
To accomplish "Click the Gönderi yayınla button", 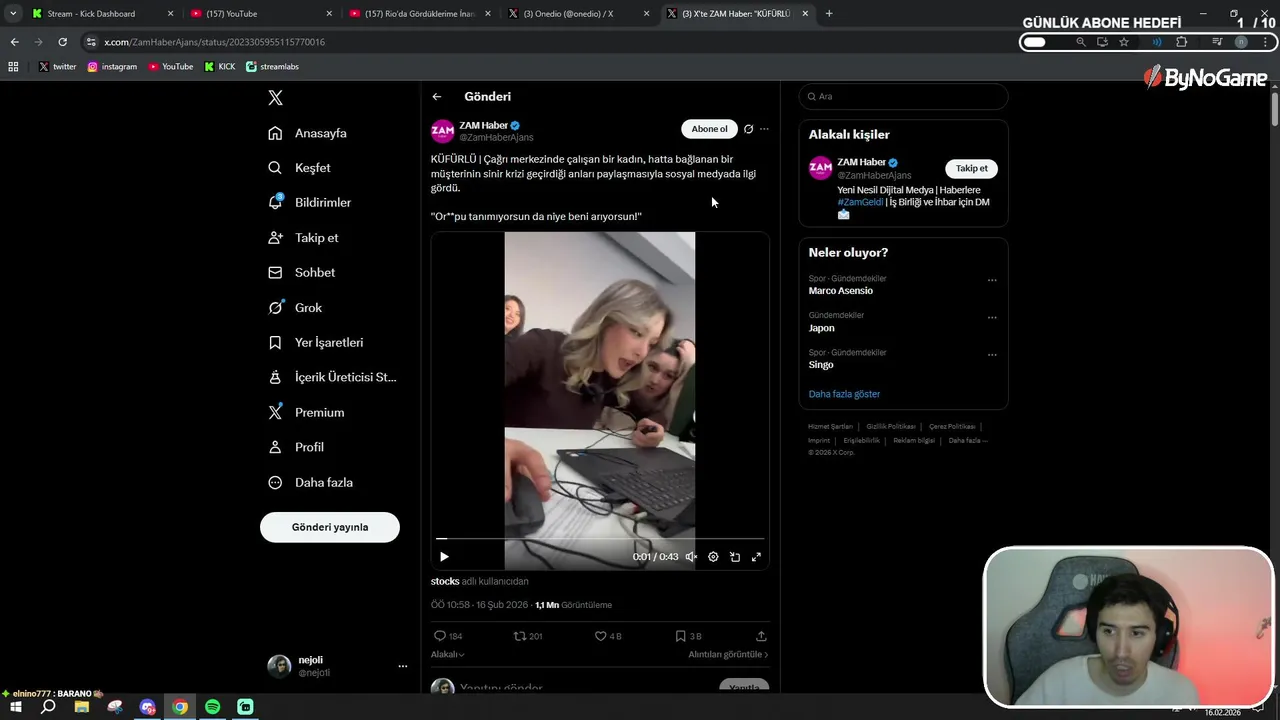I will click(x=330, y=527).
